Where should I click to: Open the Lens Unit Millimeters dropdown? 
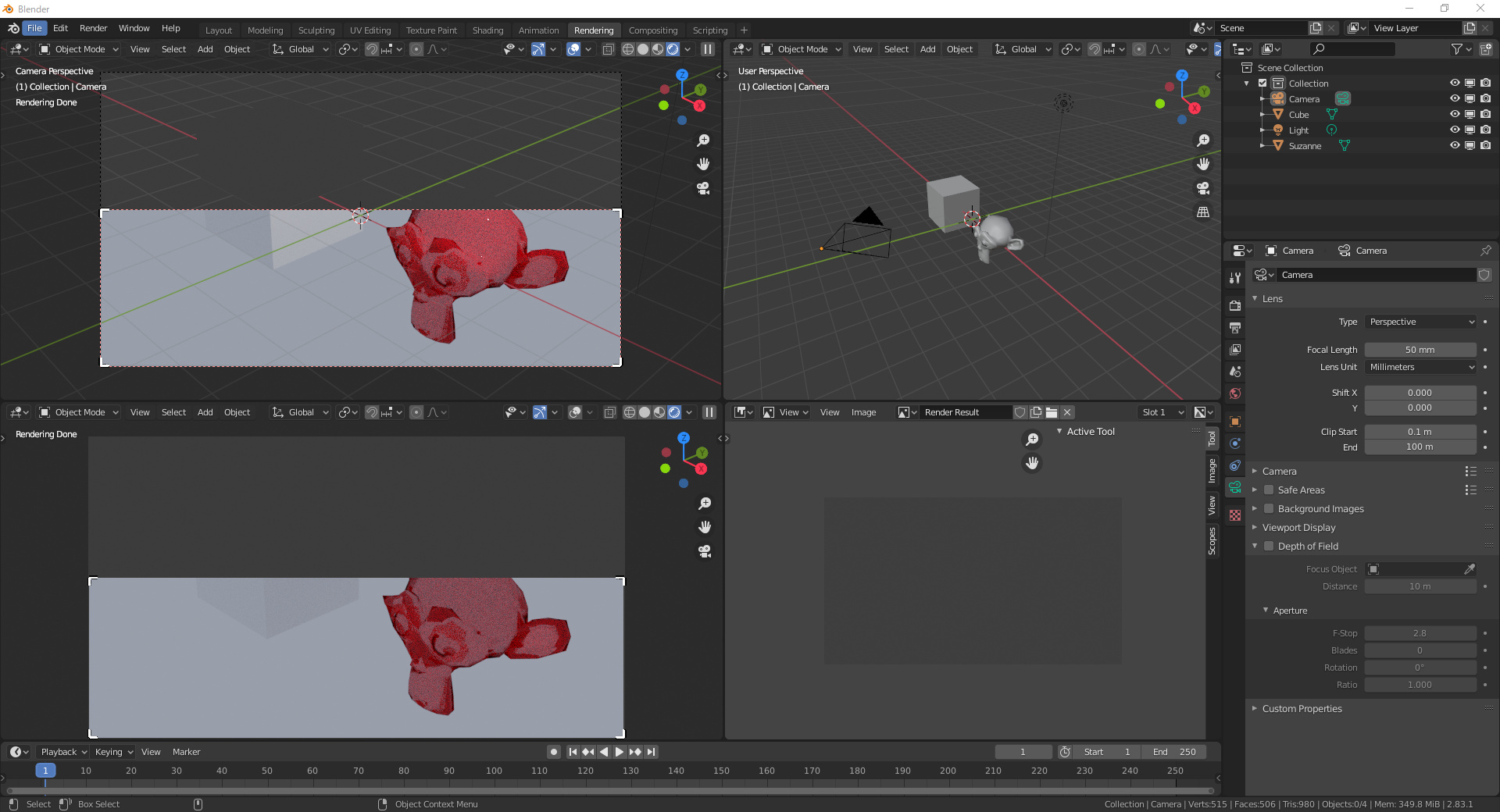[1420, 367]
